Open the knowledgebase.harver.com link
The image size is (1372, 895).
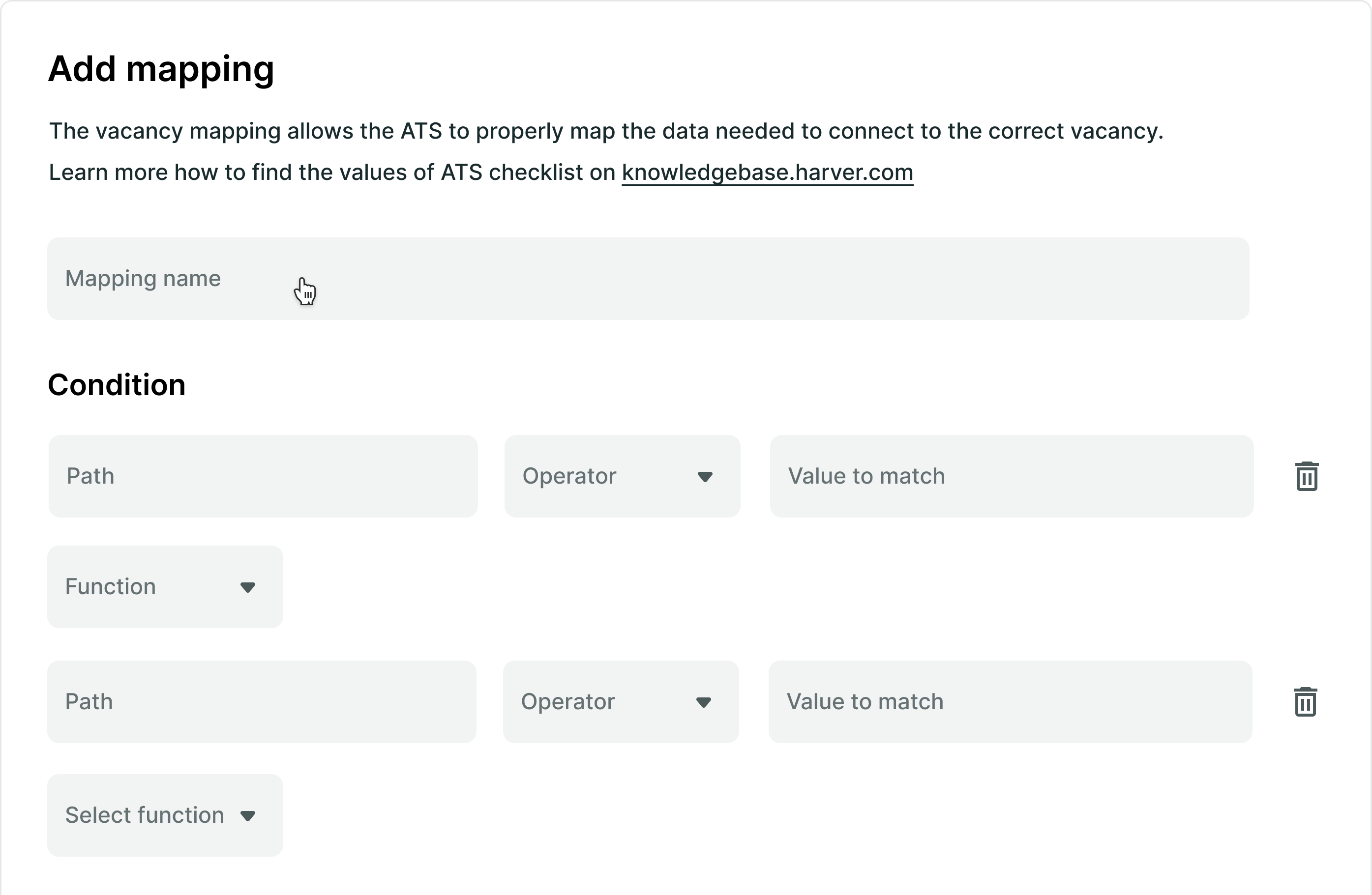click(767, 173)
